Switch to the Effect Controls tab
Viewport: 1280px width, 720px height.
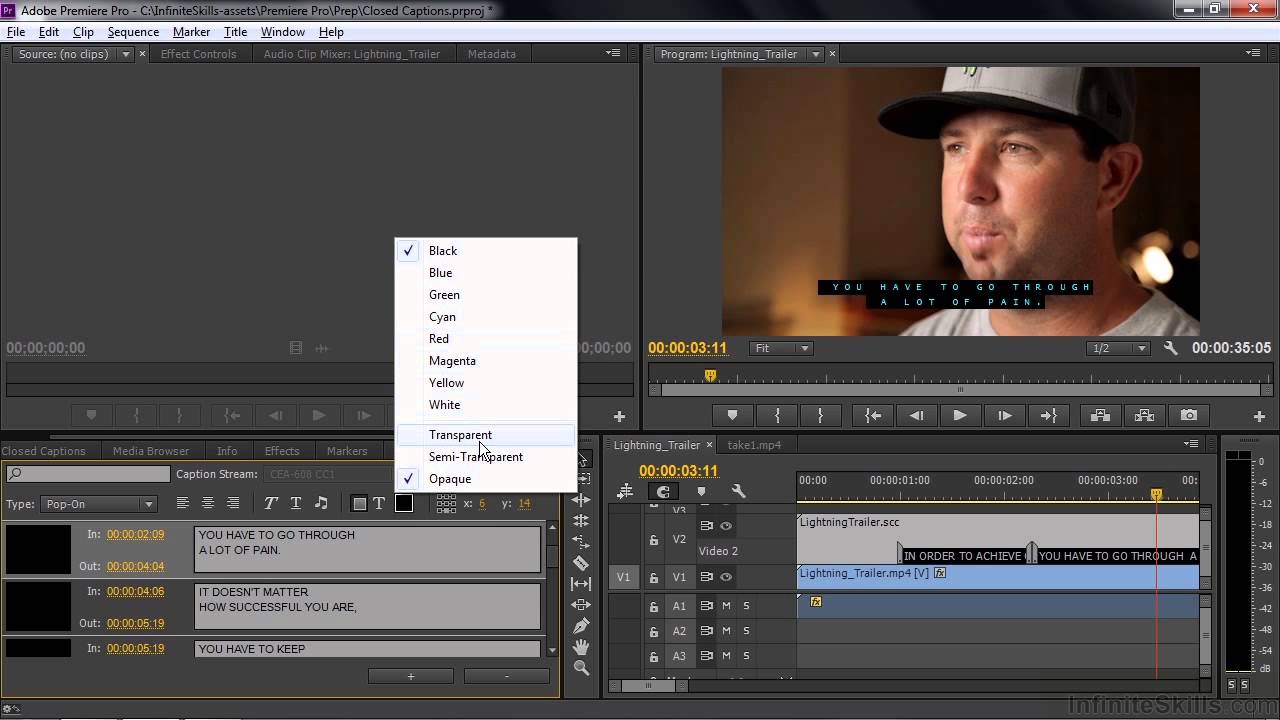coord(198,54)
